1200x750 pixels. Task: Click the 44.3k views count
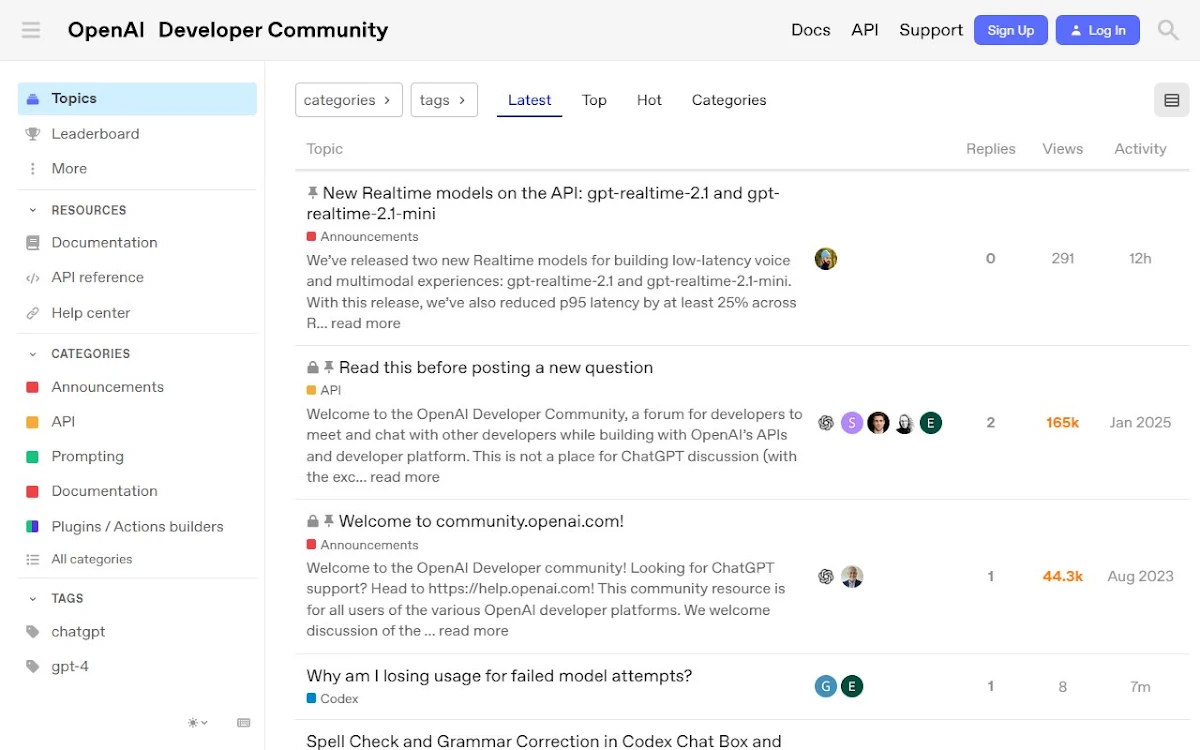[1063, 577]
